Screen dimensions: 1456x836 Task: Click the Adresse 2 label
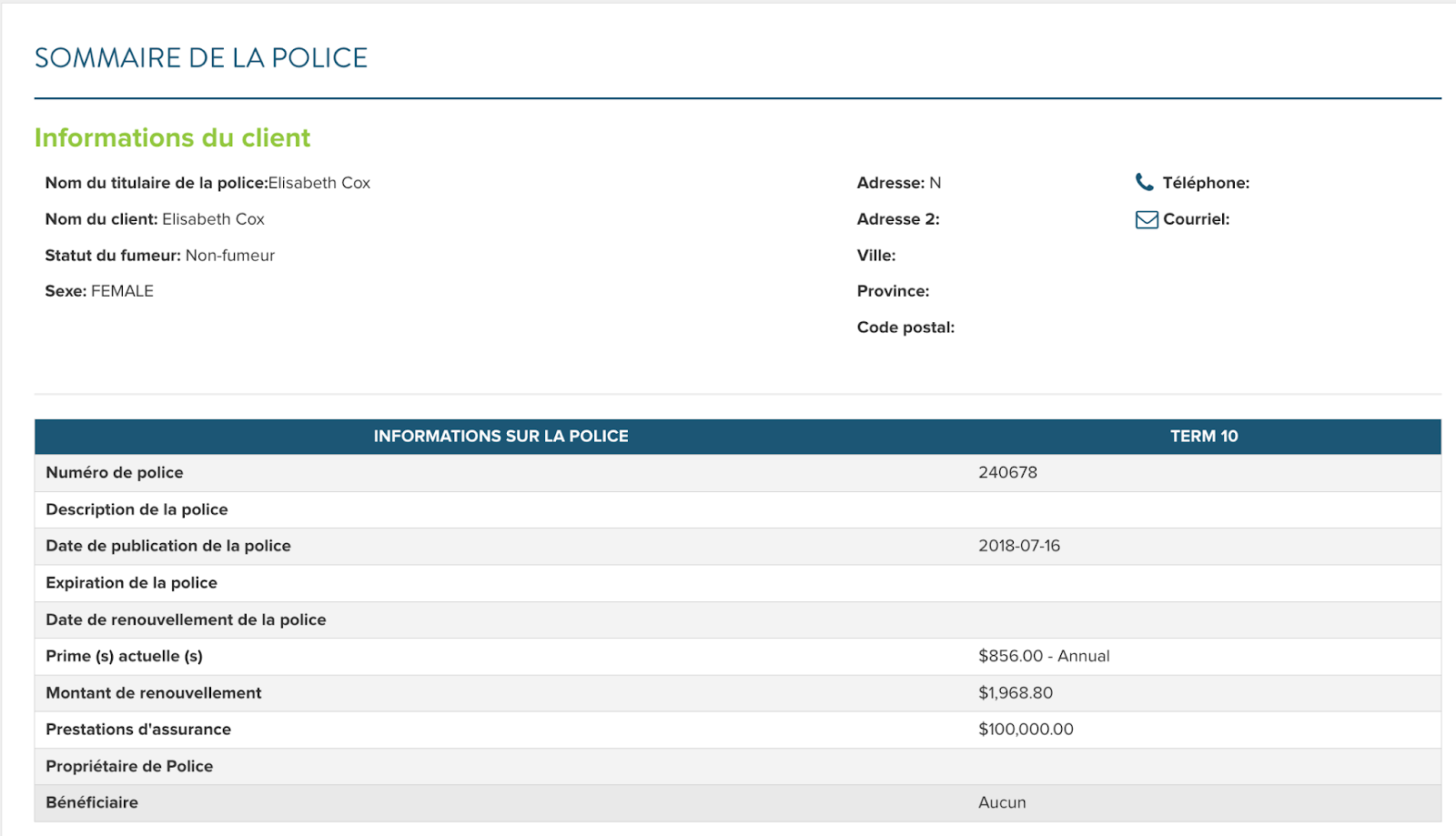coord(897,219)
